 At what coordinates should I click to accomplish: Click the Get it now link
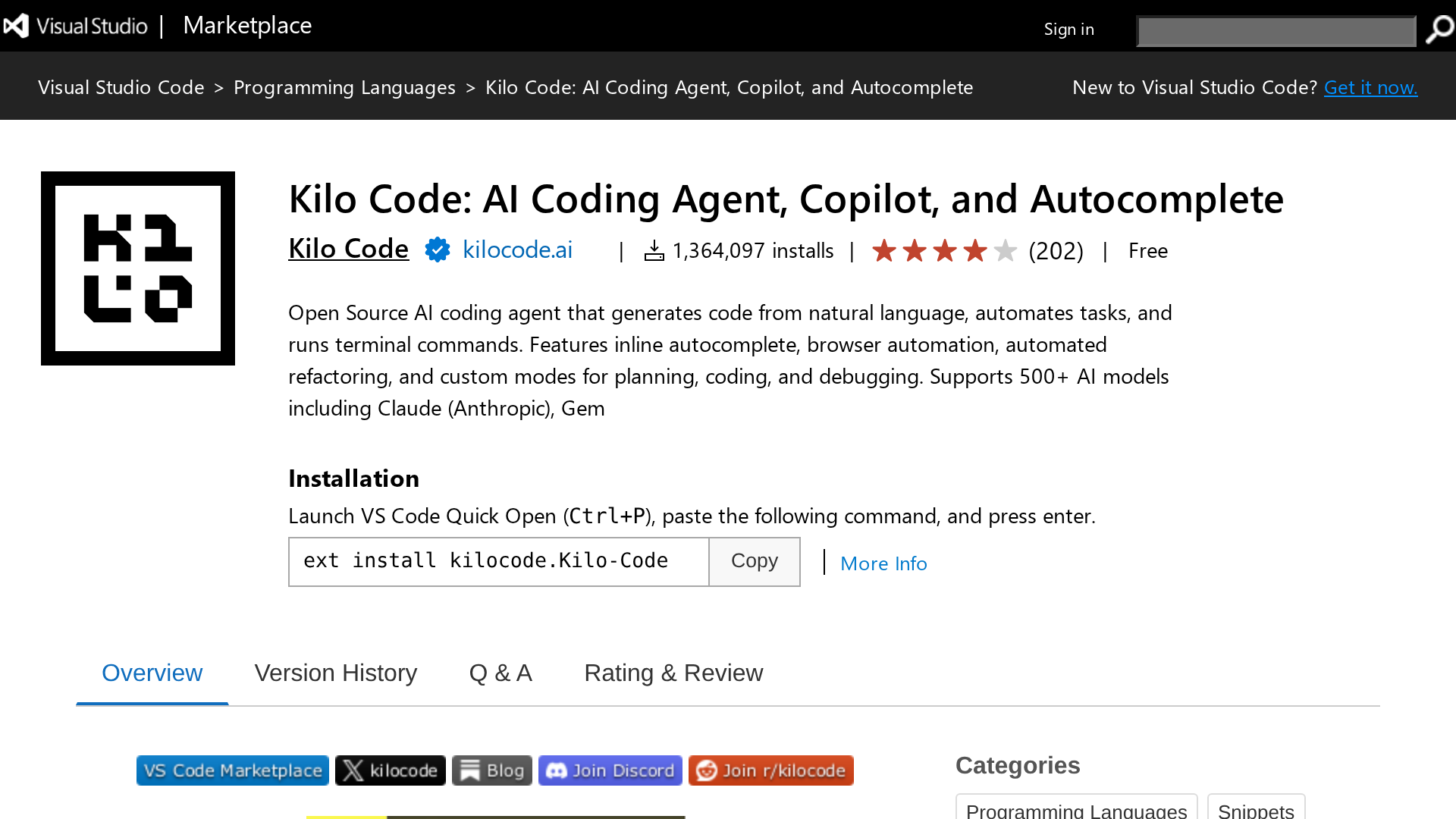point(1370,87)
